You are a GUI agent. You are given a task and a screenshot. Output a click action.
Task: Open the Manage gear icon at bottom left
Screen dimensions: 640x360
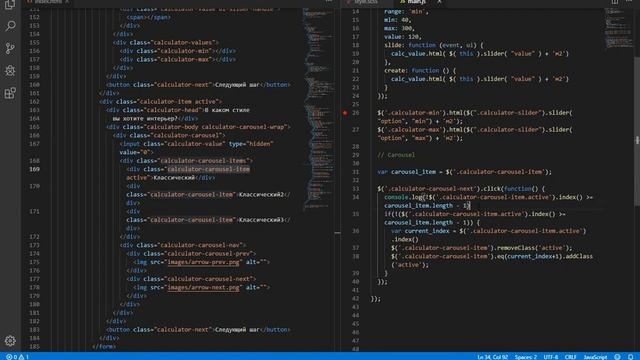tap(10, 340)
